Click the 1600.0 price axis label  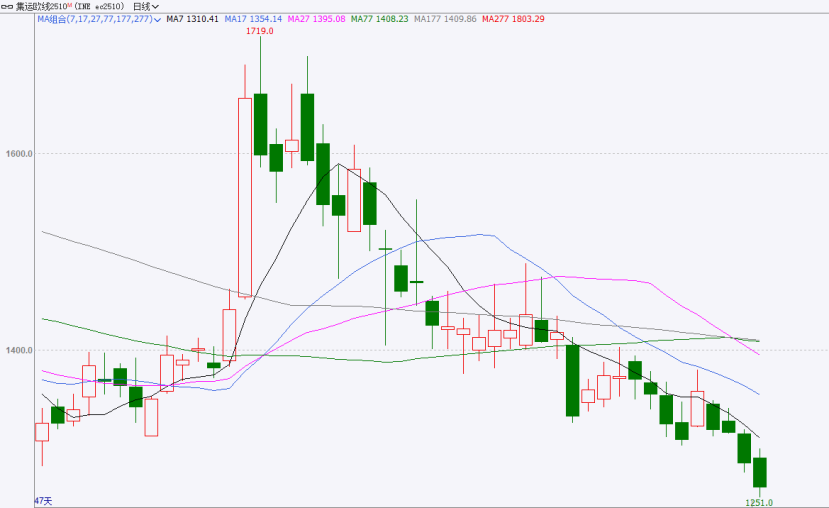(x=19, y=154)
